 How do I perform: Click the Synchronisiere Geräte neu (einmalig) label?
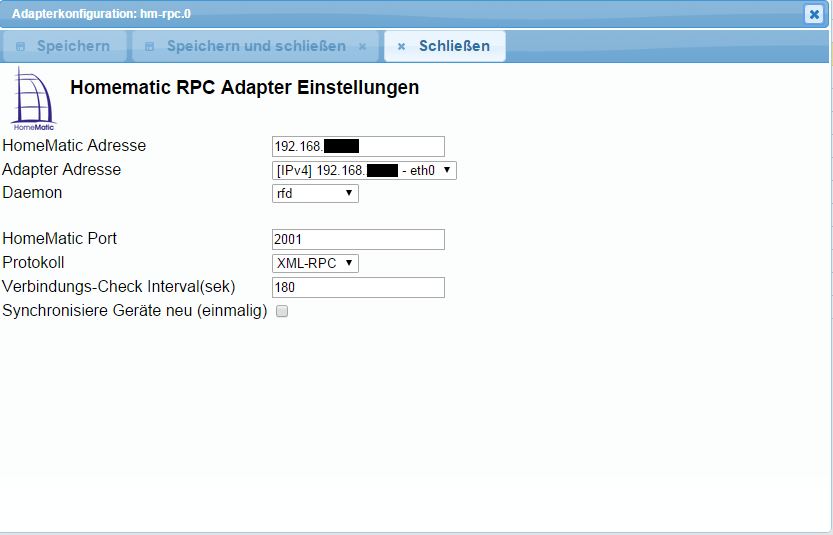point(135,310)
